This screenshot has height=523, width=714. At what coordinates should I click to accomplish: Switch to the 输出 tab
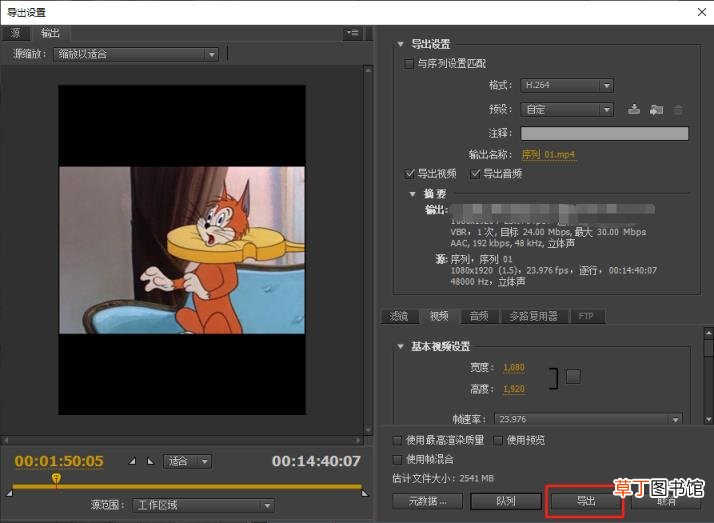[50, 33]
